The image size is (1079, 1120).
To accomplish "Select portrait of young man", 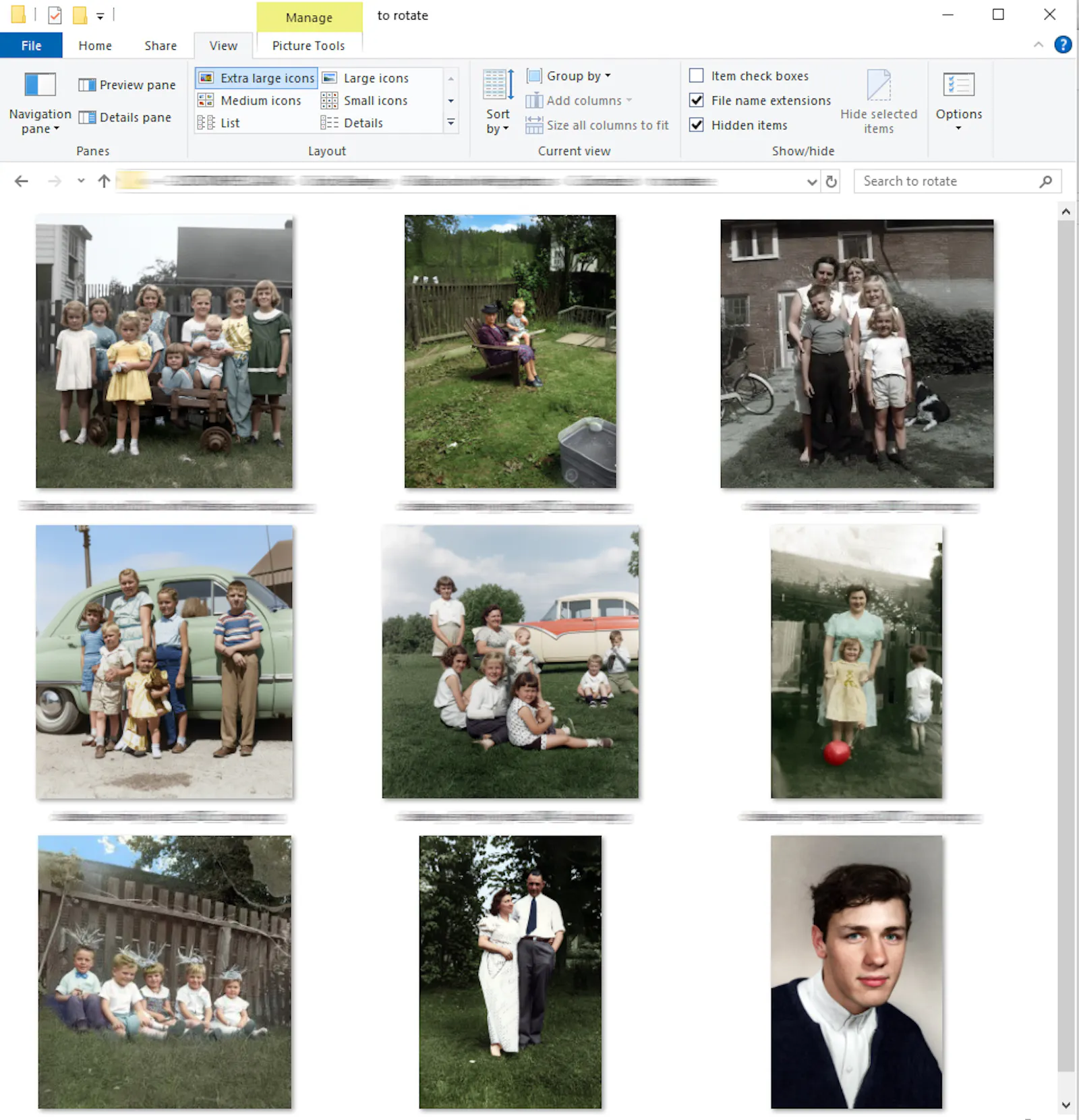I will coord(856,972).
